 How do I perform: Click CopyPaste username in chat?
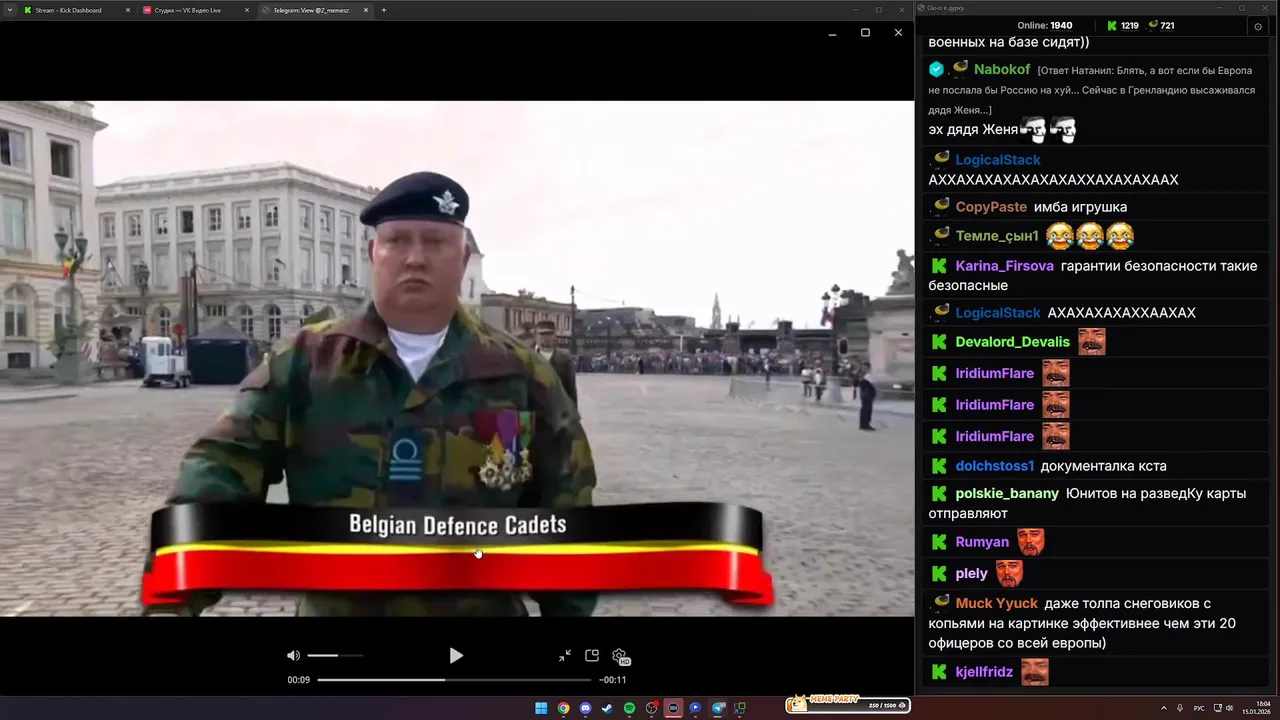[x=991, y=207]
